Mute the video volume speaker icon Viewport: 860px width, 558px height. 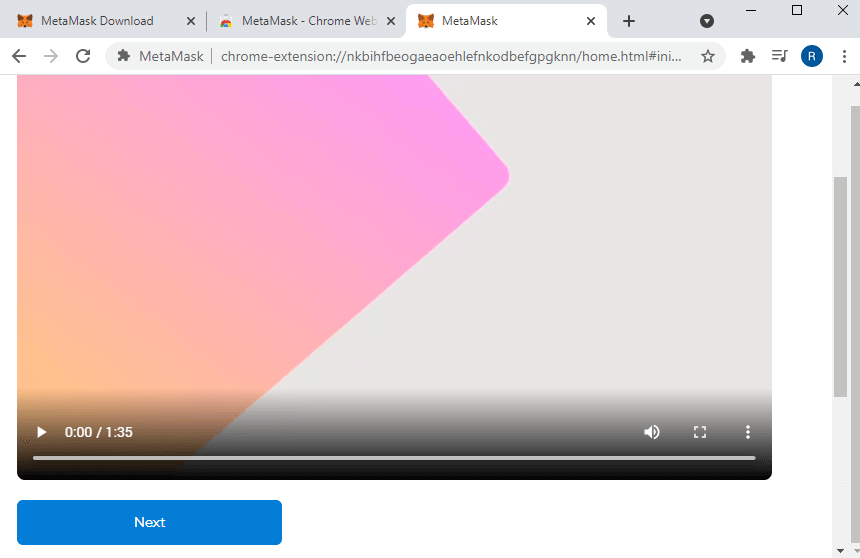tap(652, 432)
